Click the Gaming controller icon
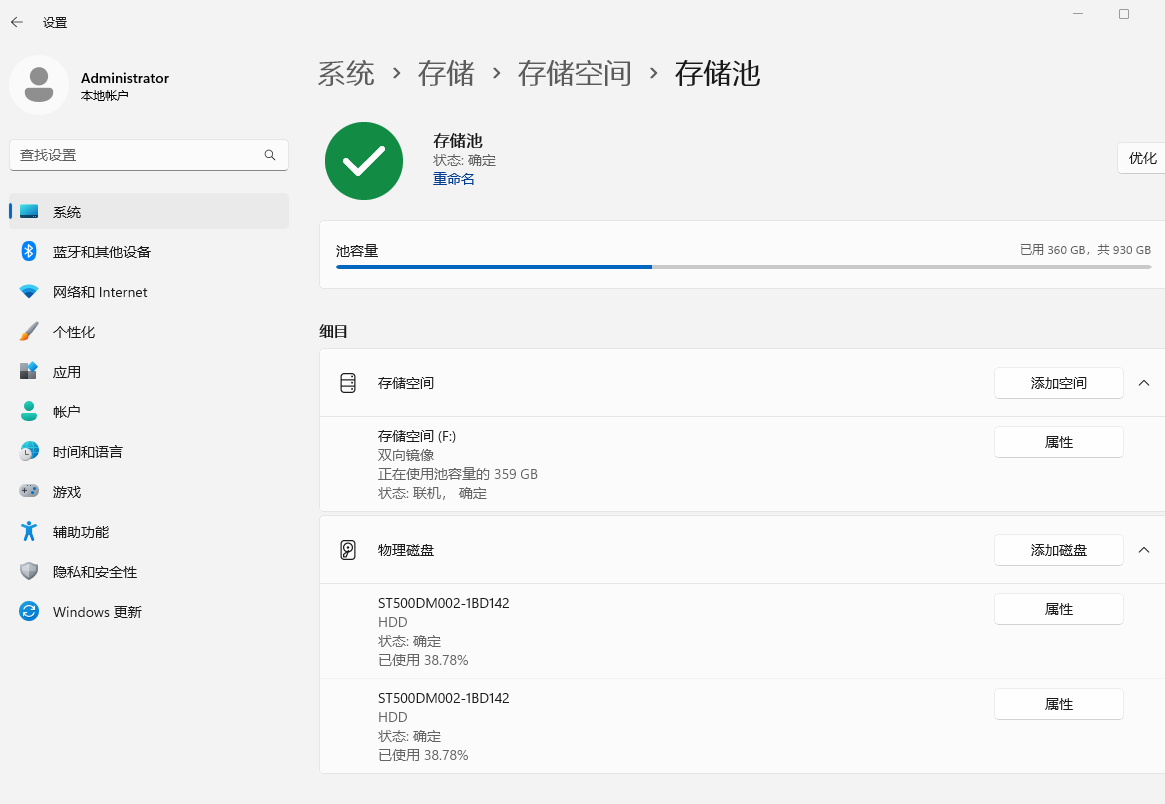The height and width of the screenshot is (804, 1165). [x=29, y=490]
